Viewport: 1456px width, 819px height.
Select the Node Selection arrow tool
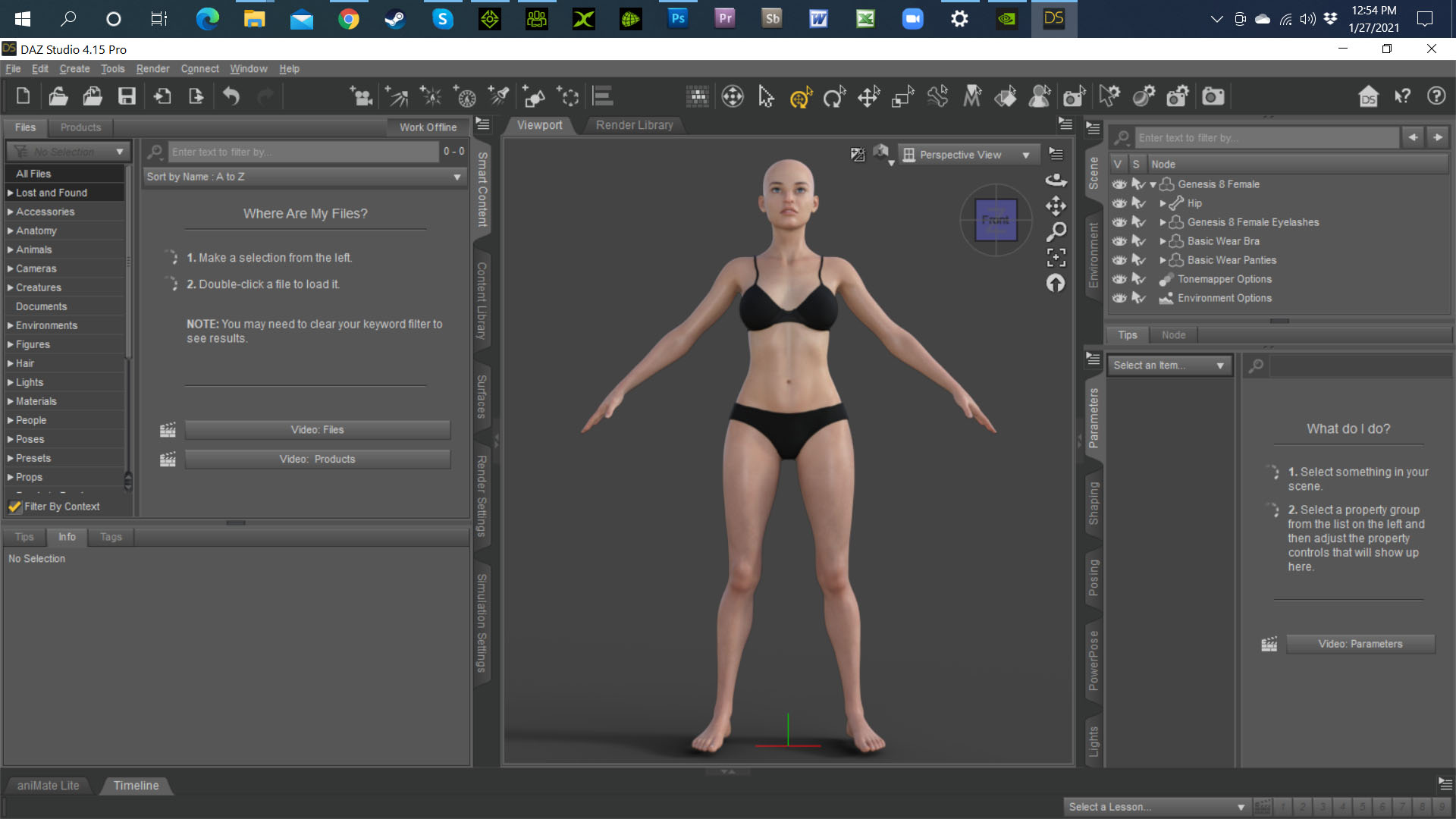click(766, 96)
